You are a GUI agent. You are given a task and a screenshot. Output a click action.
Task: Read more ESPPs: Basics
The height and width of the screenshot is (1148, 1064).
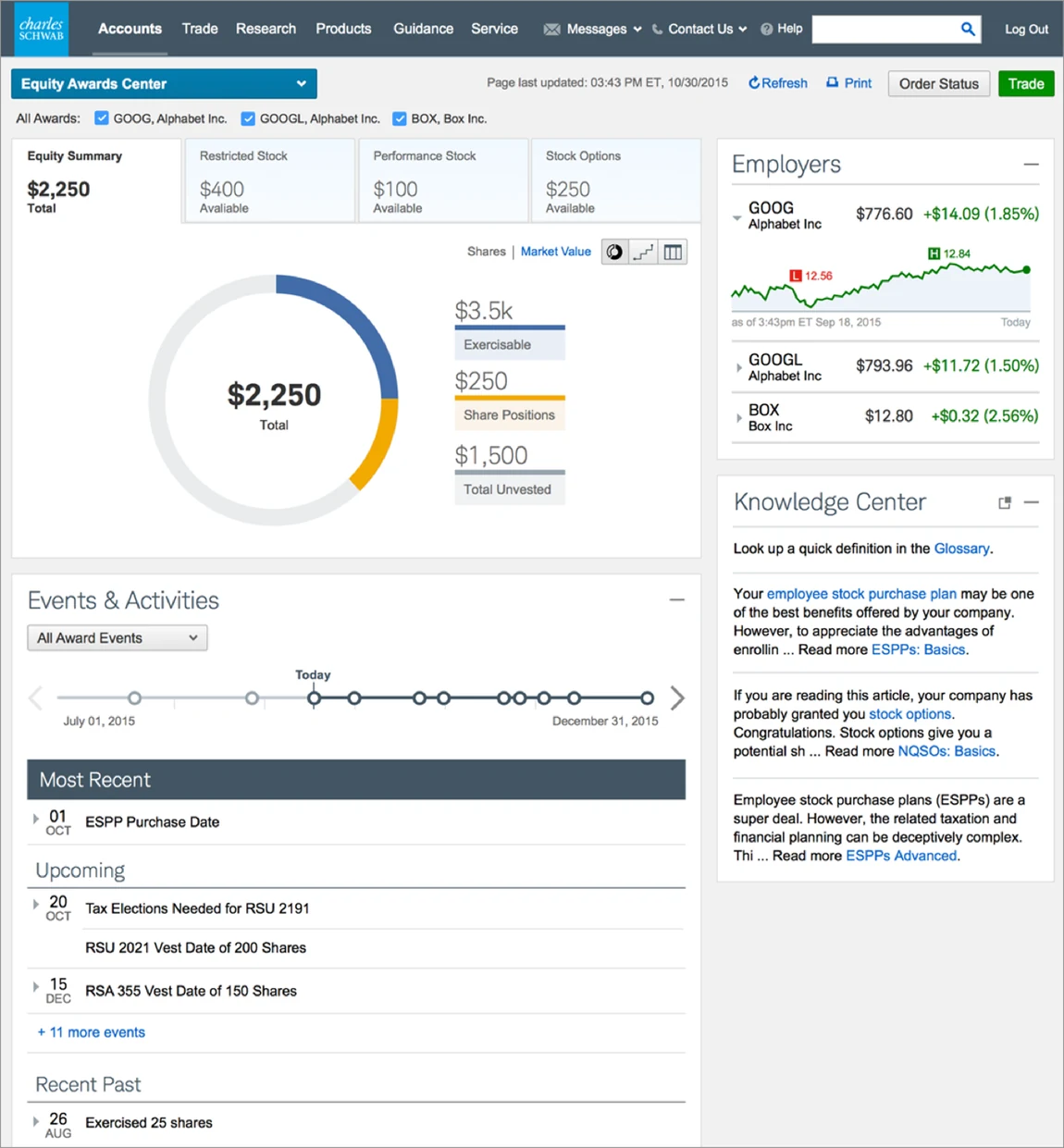coord(918,649)
